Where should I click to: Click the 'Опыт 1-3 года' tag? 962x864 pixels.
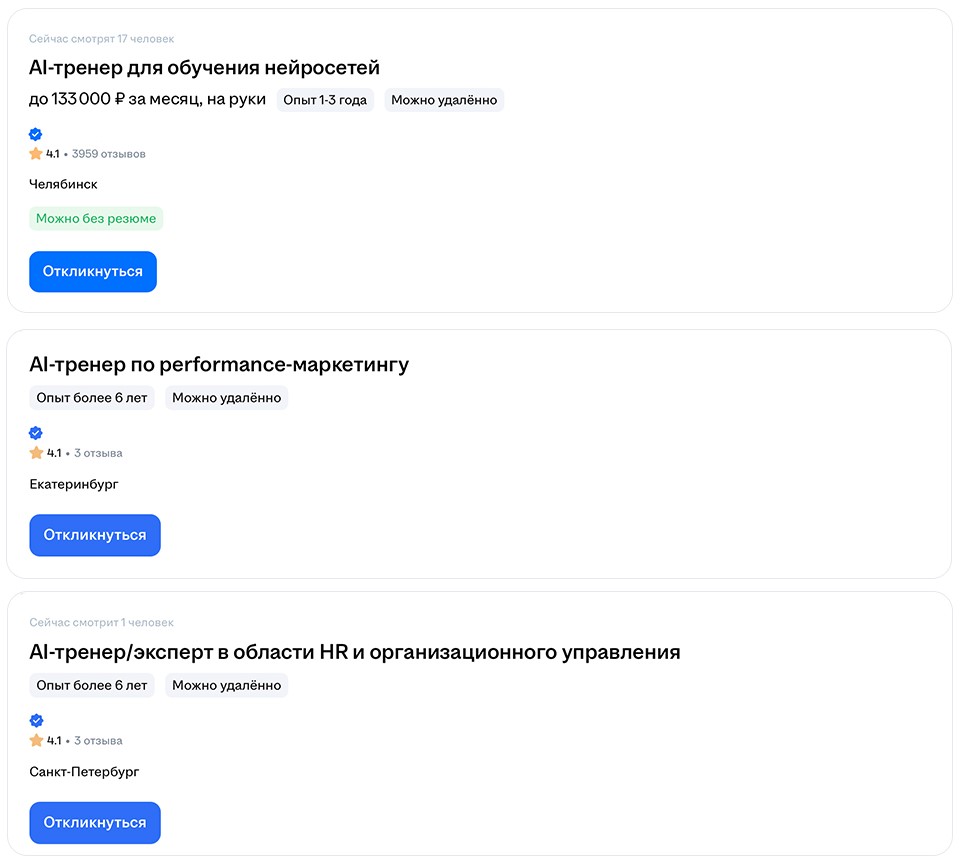point(325,100)
